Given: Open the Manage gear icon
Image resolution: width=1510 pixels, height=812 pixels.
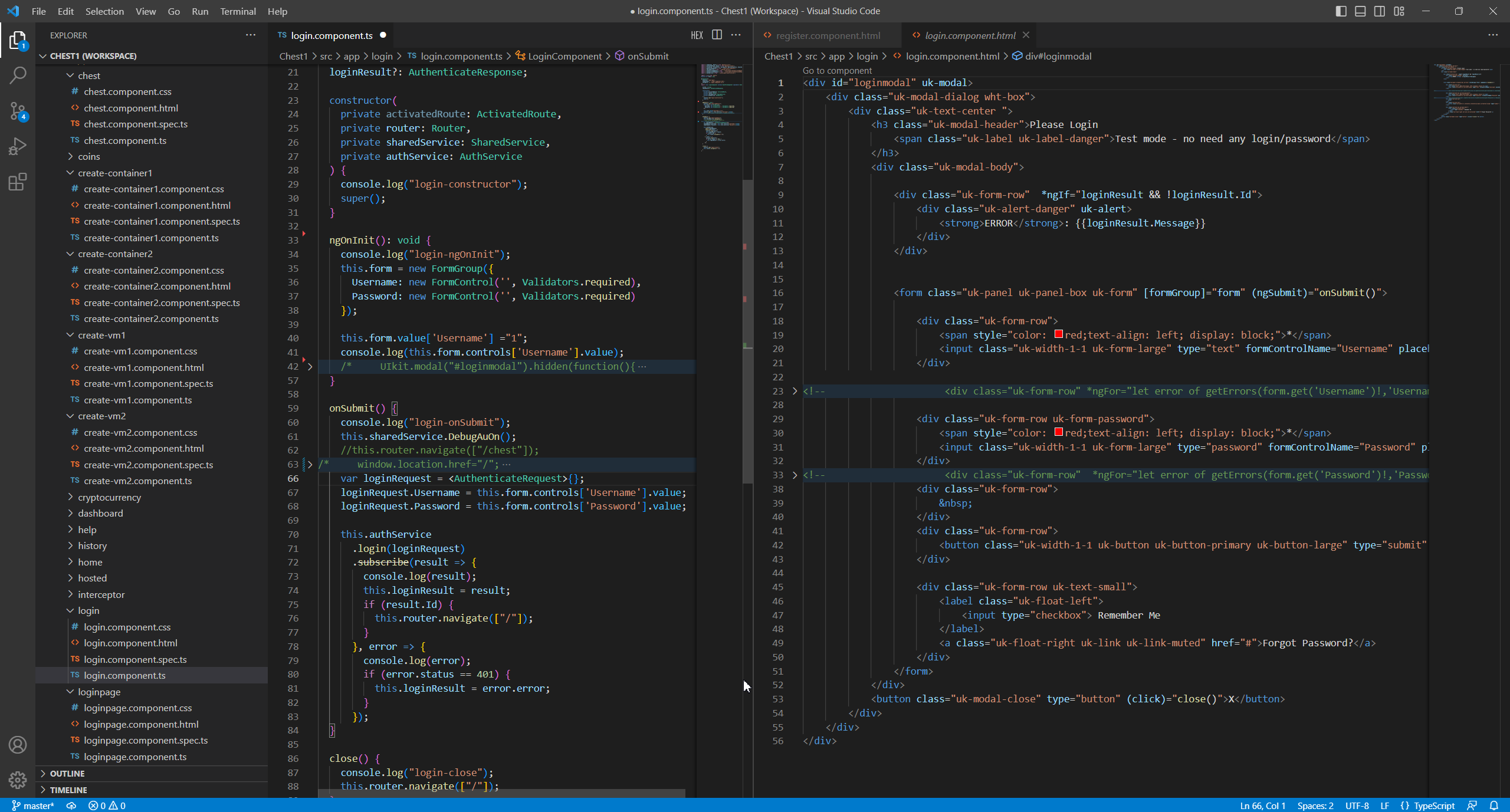Looking at the screenshot, I should (18, 780).
